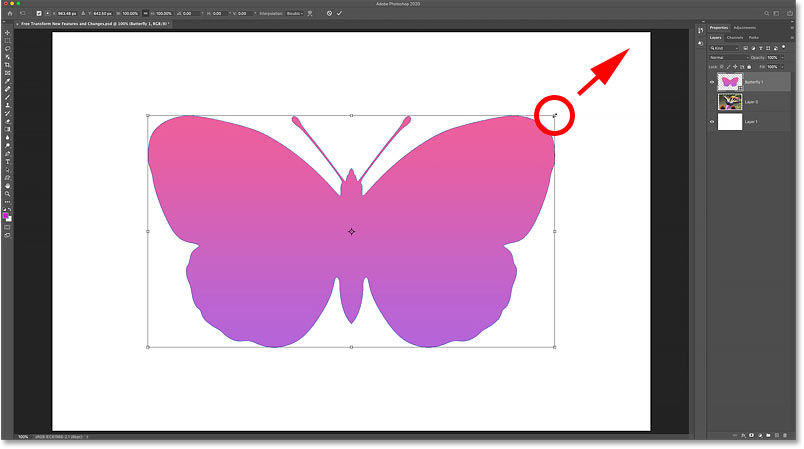
Task: Select the History Brush tool
Action: click(8, 113)
